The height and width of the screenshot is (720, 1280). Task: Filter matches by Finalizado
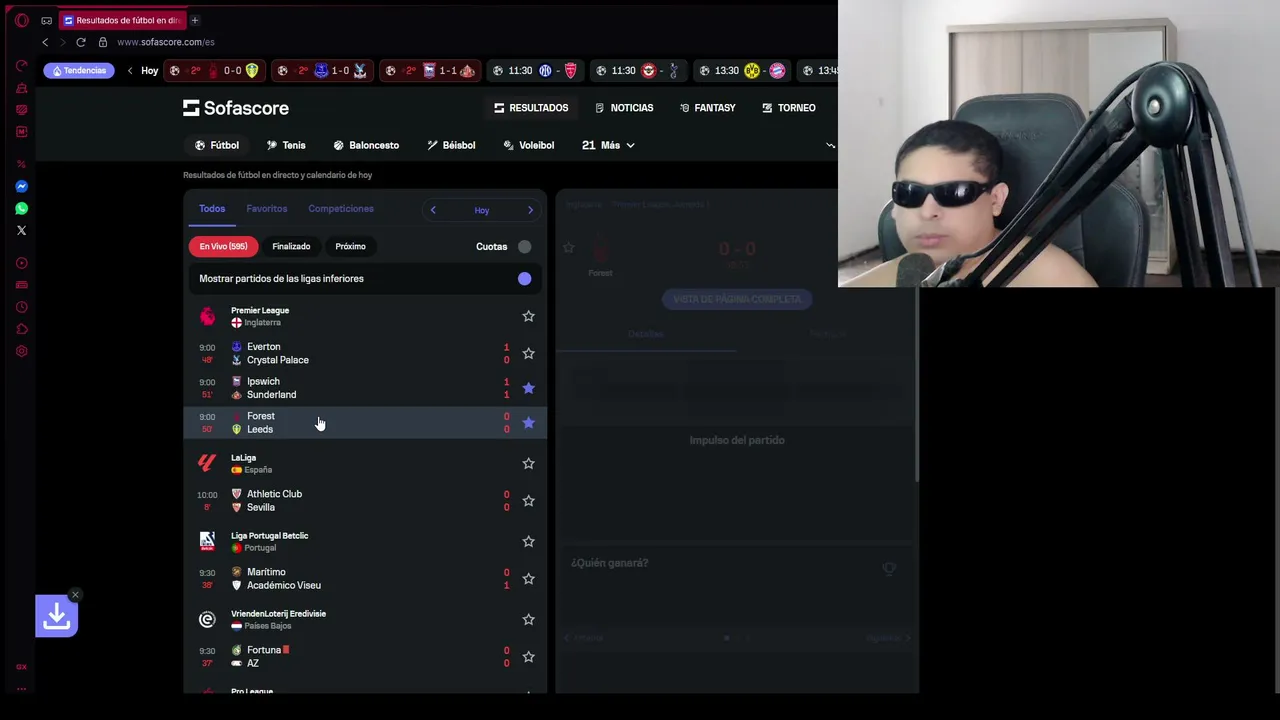tap(291, 247)
